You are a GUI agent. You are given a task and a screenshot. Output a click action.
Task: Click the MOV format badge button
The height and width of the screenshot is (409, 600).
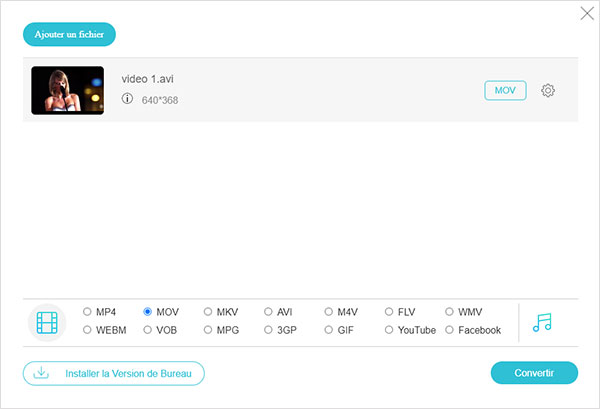505,91
